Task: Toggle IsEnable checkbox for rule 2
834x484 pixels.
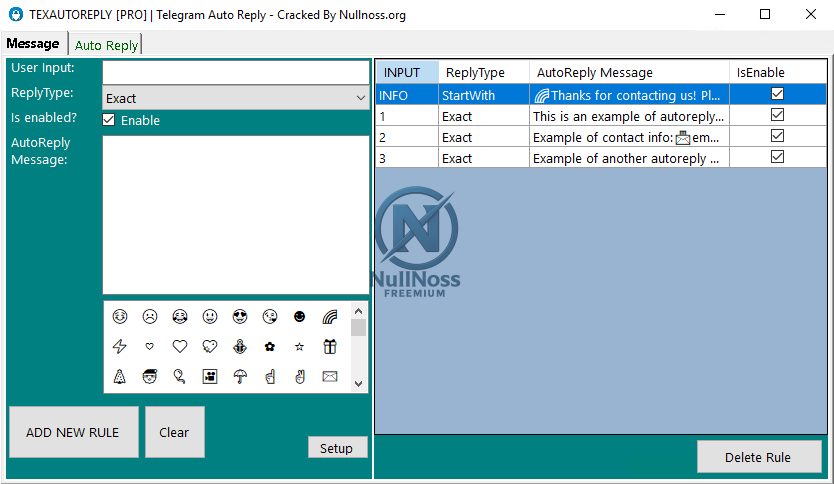Action: click(777, 136)
